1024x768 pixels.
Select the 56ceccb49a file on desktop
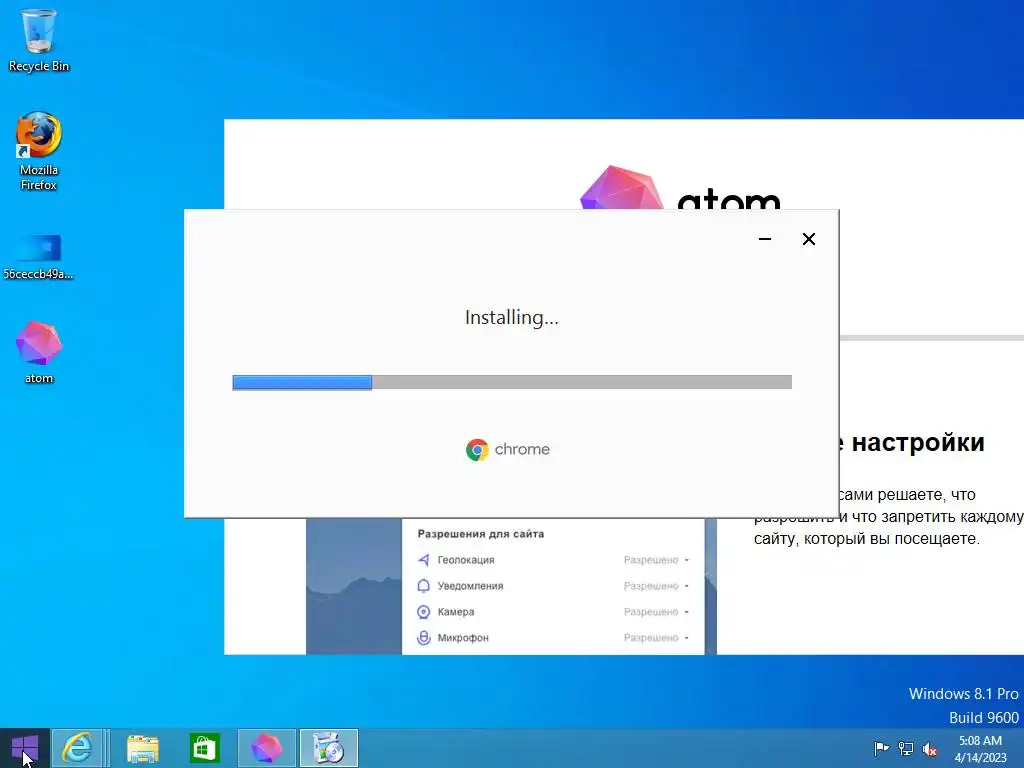pyautogui.click(x=39, y=257)
